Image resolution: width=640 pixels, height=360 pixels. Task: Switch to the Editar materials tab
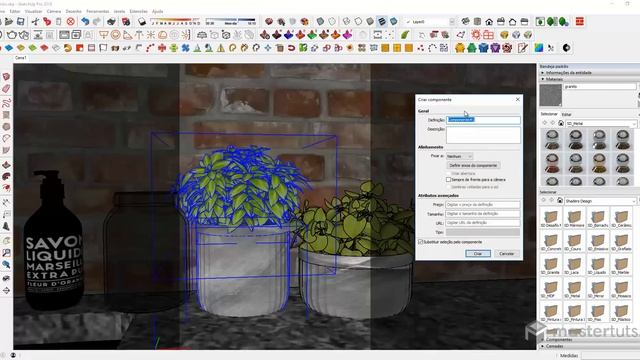point(566,115)
